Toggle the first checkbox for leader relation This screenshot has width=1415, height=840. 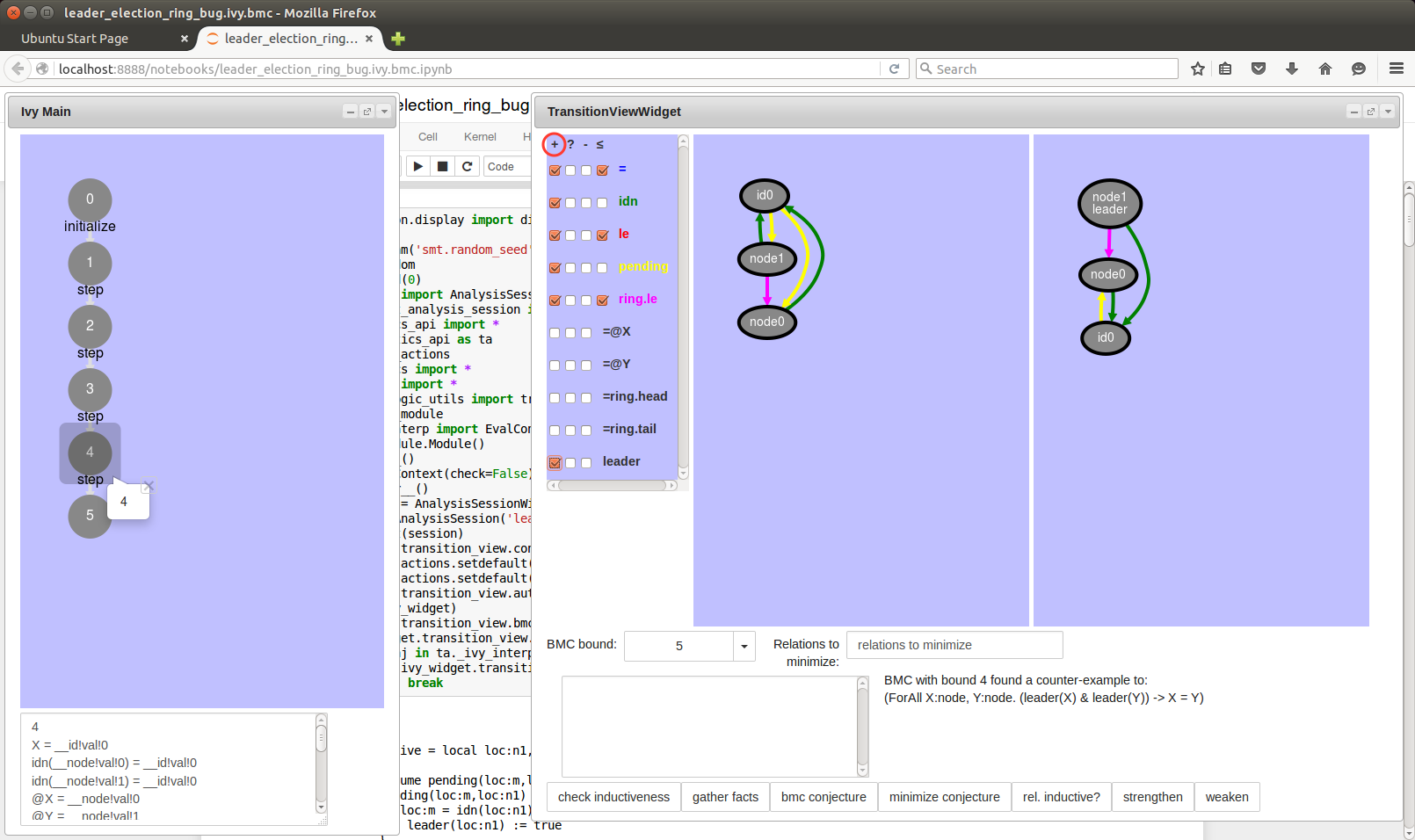pos(555,462)
